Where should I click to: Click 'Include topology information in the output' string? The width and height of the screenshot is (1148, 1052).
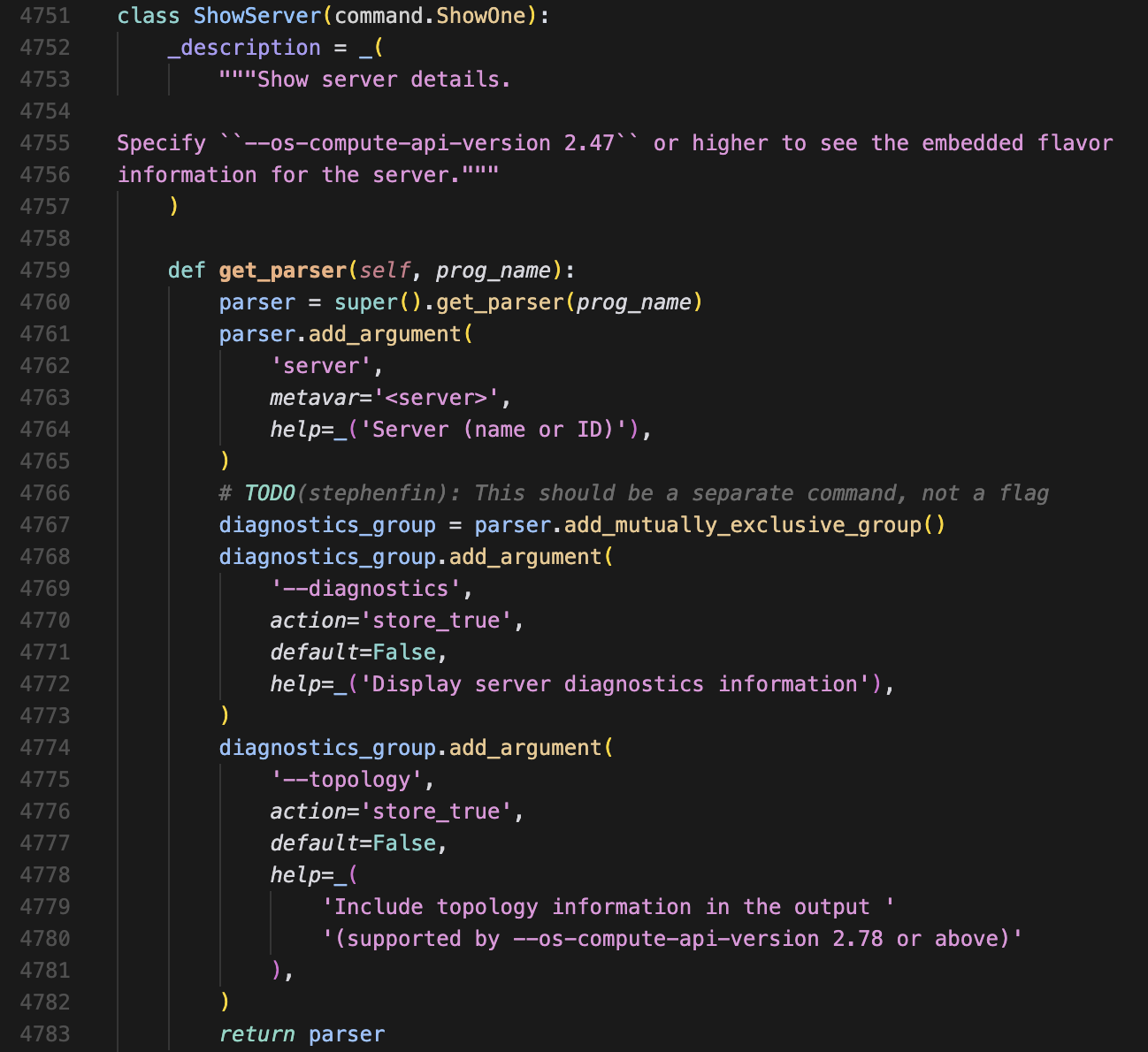pos(608,907)
